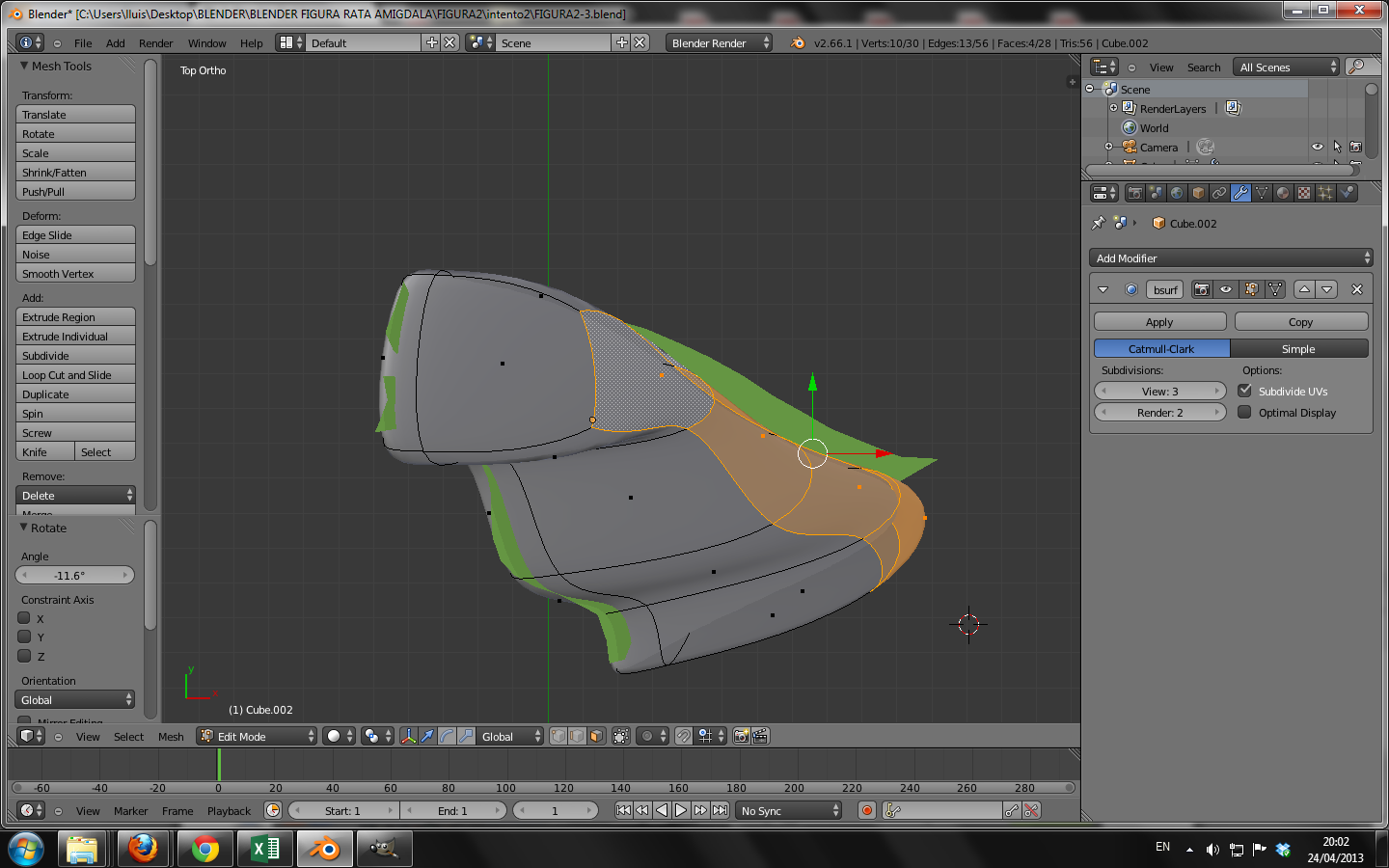Image resolution: width=1389 pixels, height=868 pixels.
Task: Click the Apply modifier button
Action: (x=1159, y=322)
